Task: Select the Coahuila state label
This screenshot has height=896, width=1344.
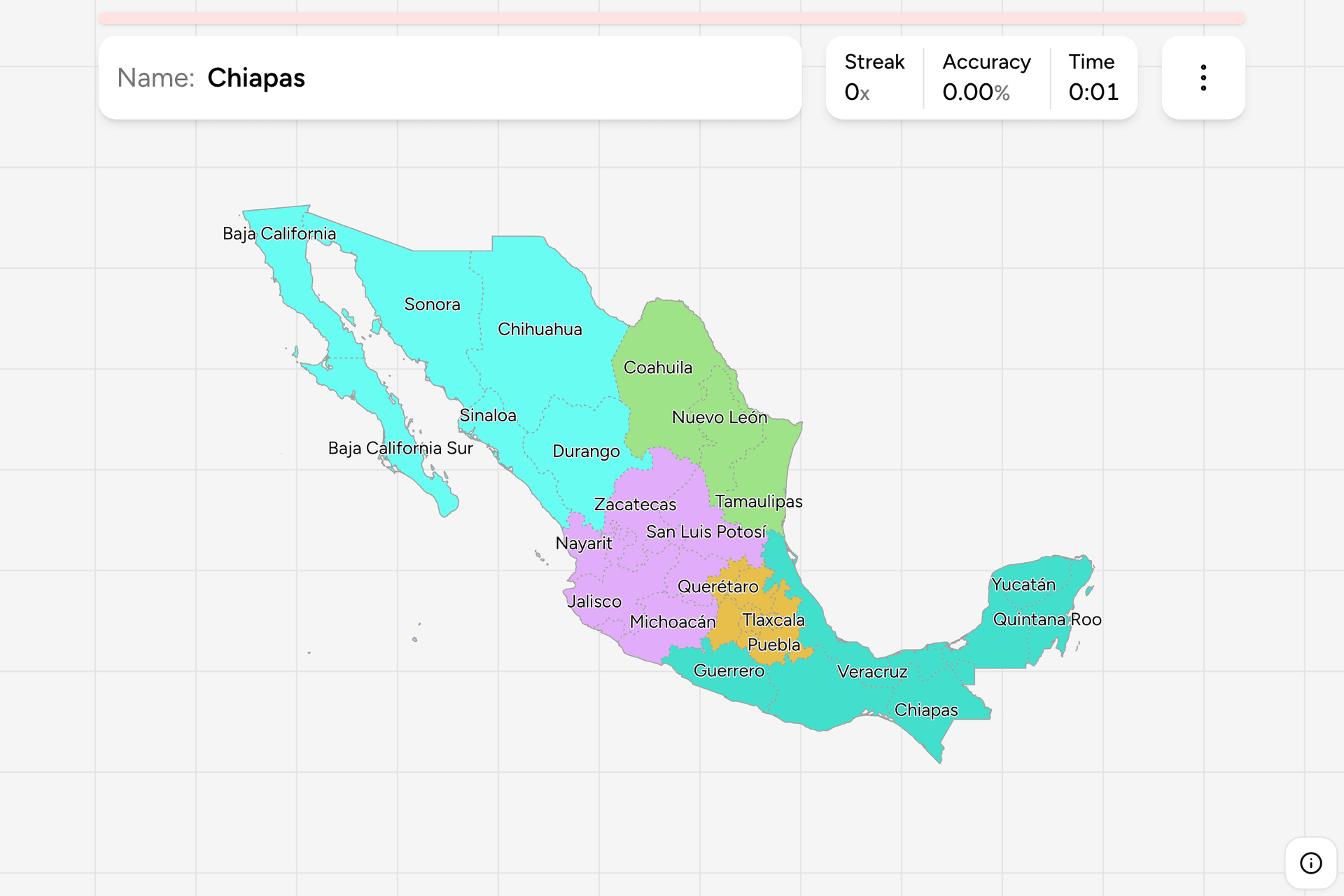Action: 658,367
